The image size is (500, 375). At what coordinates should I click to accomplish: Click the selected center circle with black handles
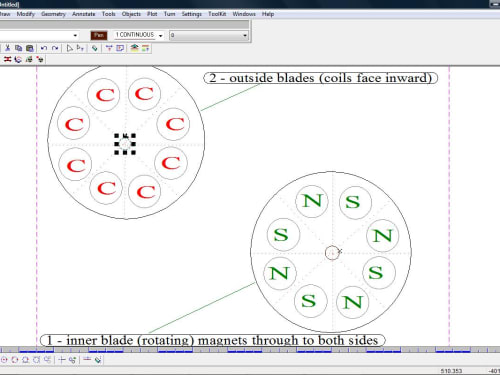coord(125,144)
